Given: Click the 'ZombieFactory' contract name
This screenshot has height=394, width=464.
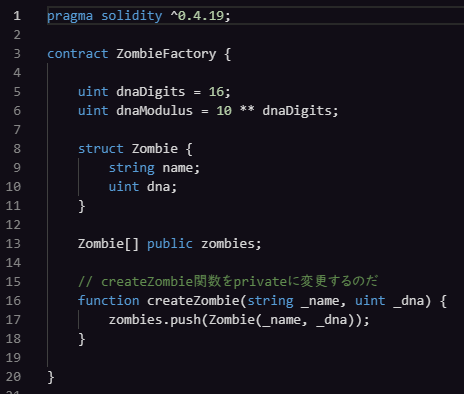Looking at the screenshot, I should pyautogui.click(x=166, y=54).
